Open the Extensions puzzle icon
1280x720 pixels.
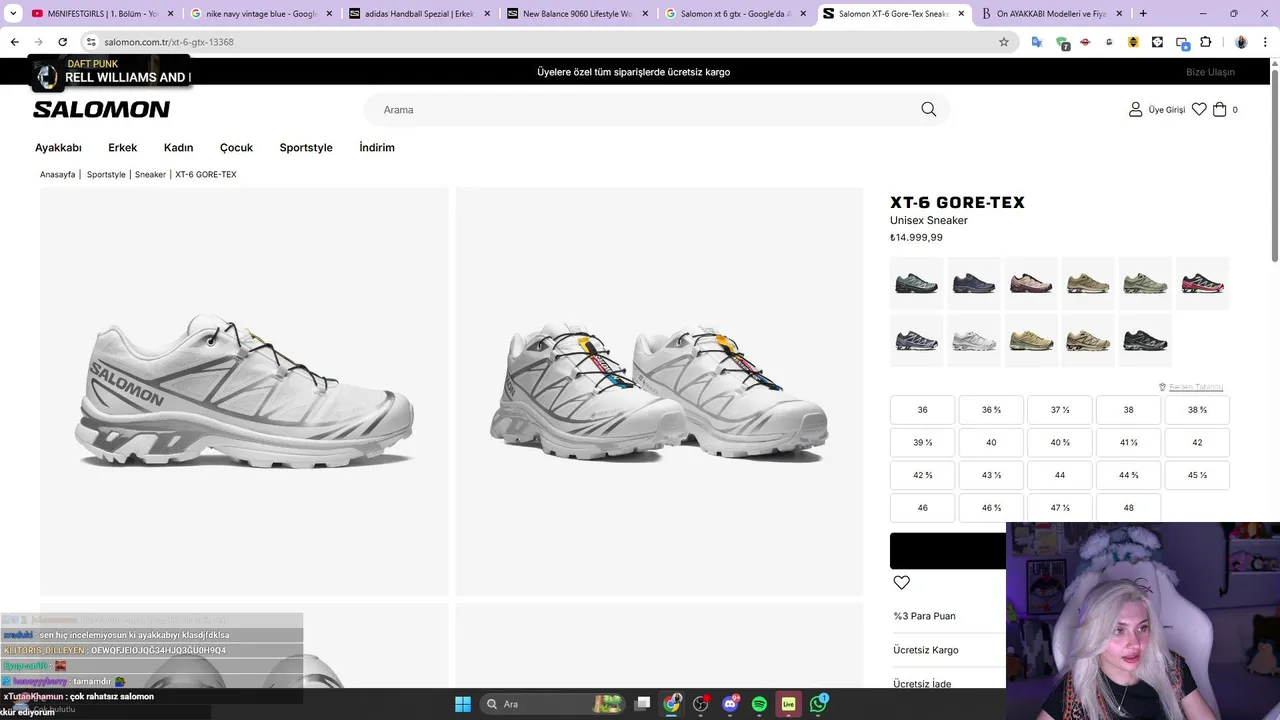click(1206, 42)
